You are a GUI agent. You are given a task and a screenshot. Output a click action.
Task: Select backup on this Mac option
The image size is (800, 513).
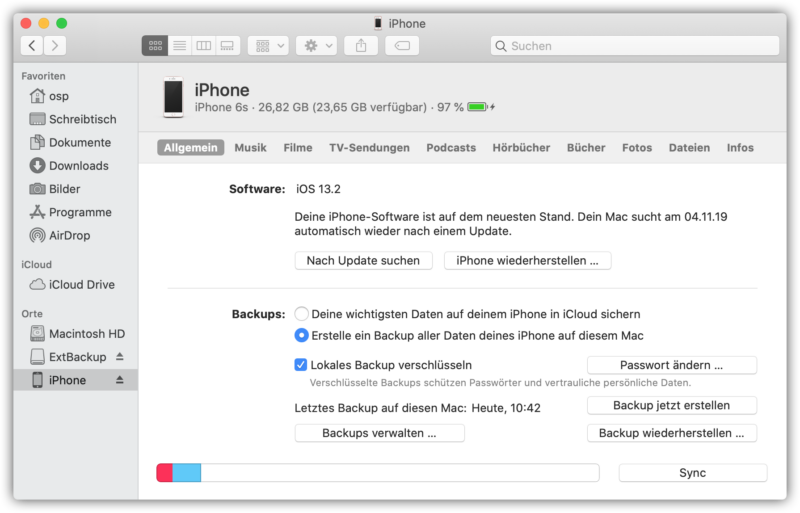[x=302, y=336]
